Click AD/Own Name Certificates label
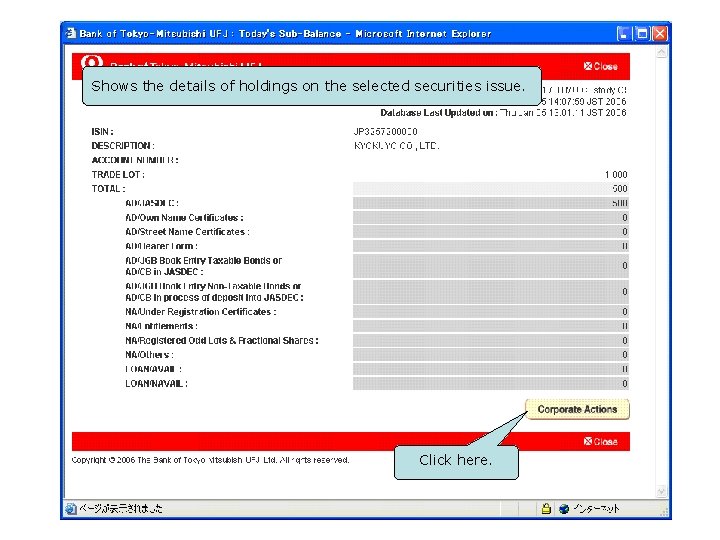Image resolution: width=720 pixels, height=540 pixels. click(x=184, y=218)
